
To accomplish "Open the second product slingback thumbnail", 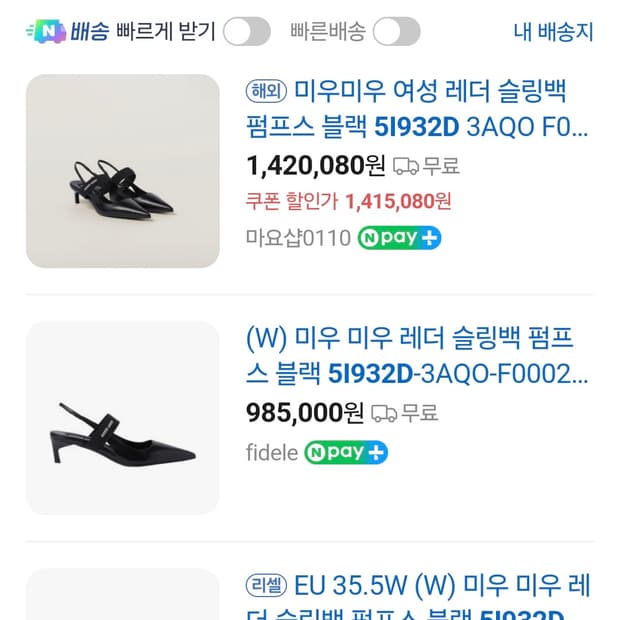I will coord(122,418).
